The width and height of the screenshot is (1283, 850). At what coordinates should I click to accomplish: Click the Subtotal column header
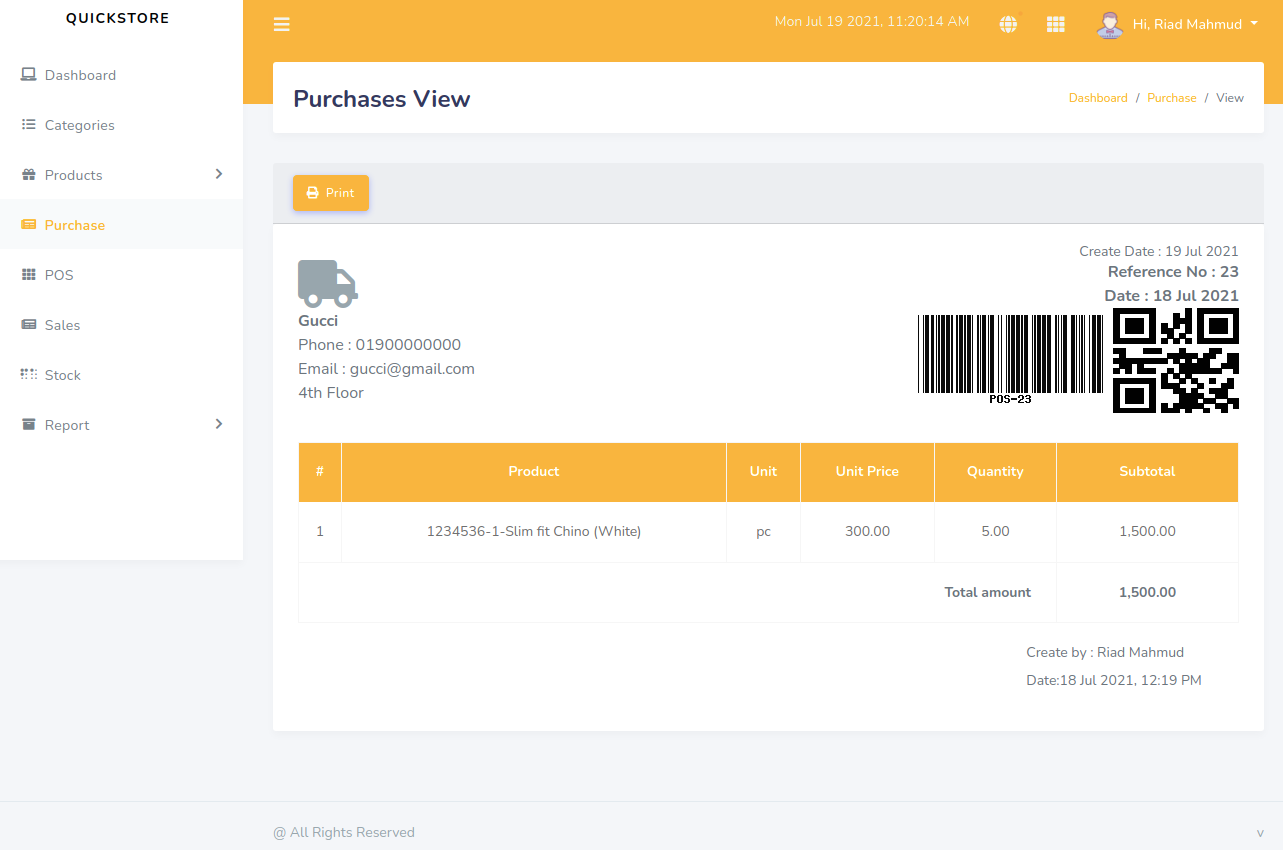(1147, 471)
